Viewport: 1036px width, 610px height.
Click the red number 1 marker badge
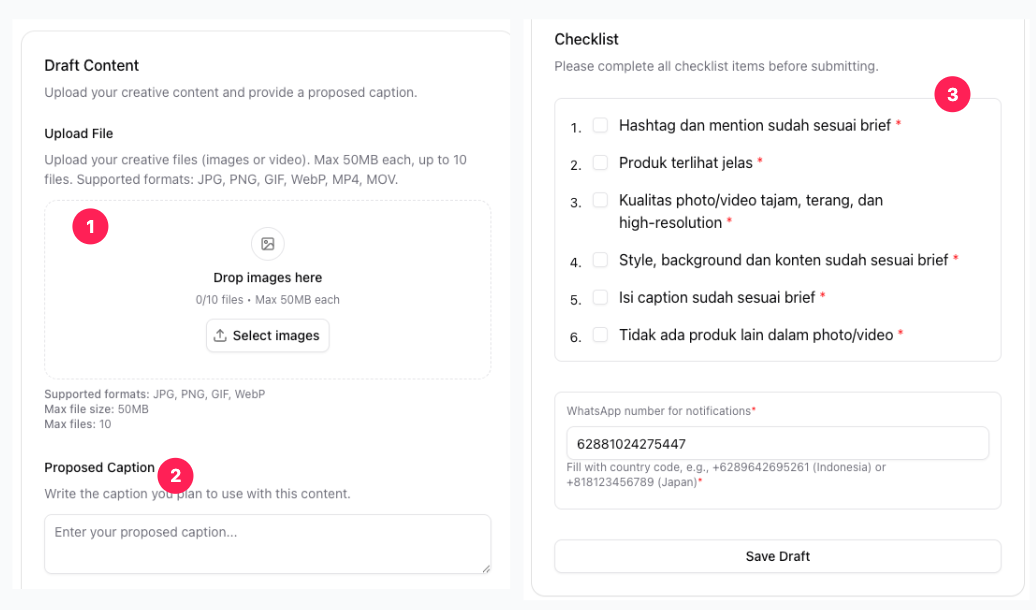tap(91, 227)
